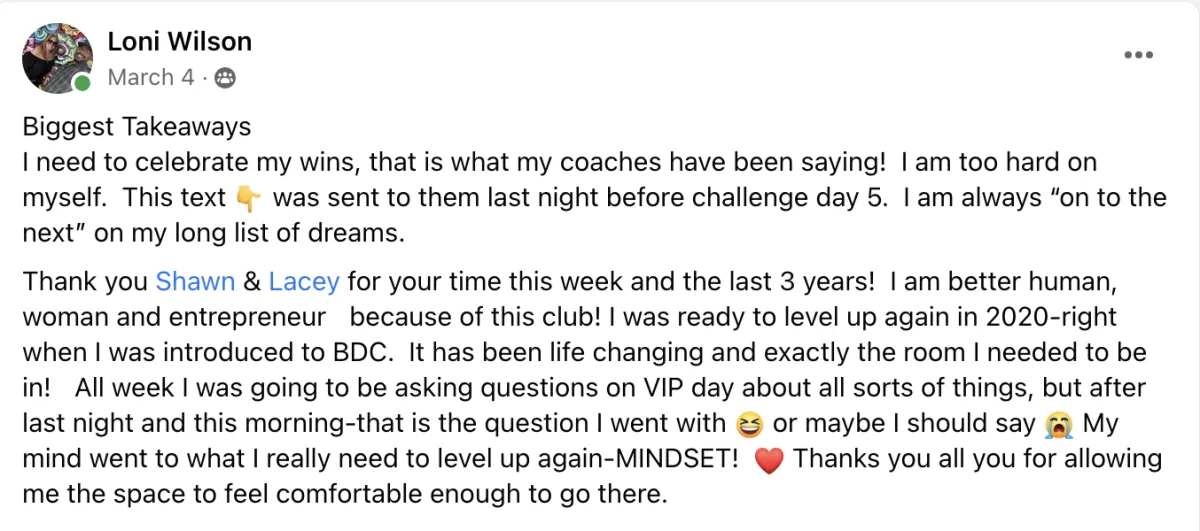The width and height of the screenshot is (1200, 531).
Task: Click the group audience icon beside the date
Action: click(x=226, y=78)
